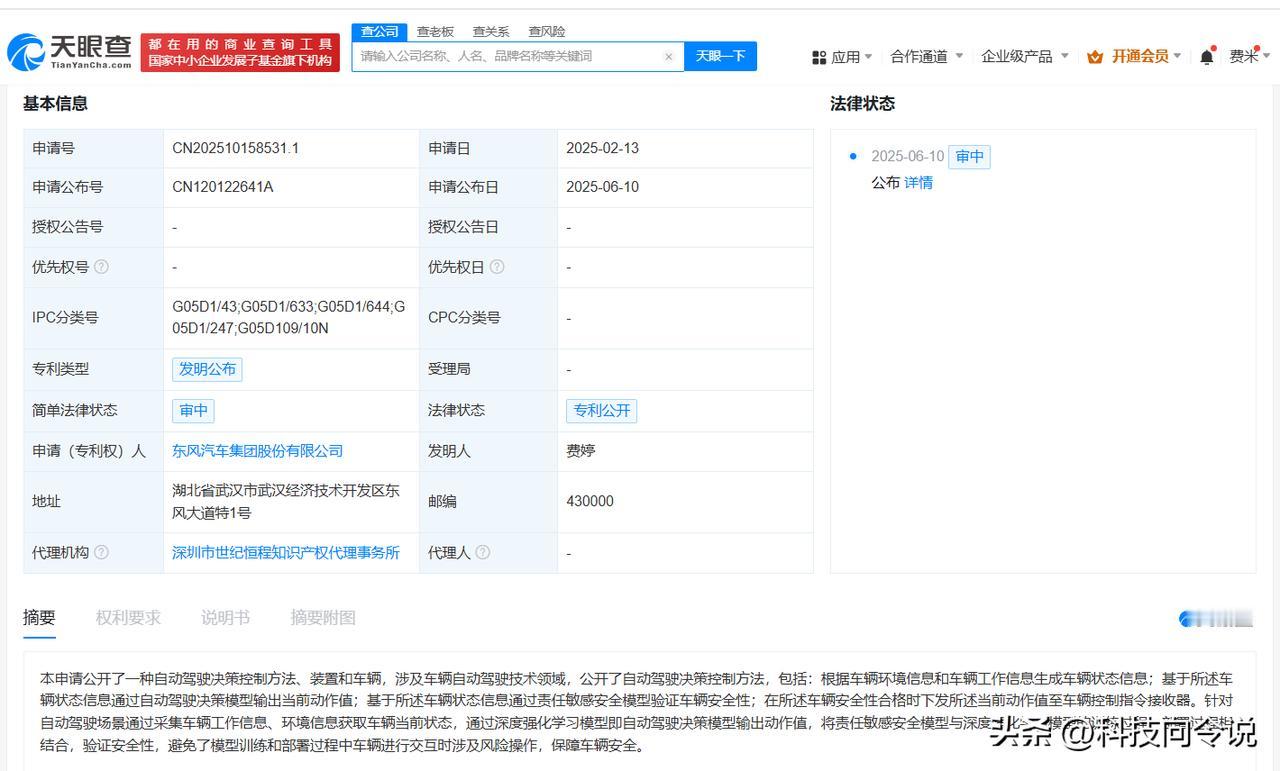Click application date 2025-02-13

tap(602, 148)
